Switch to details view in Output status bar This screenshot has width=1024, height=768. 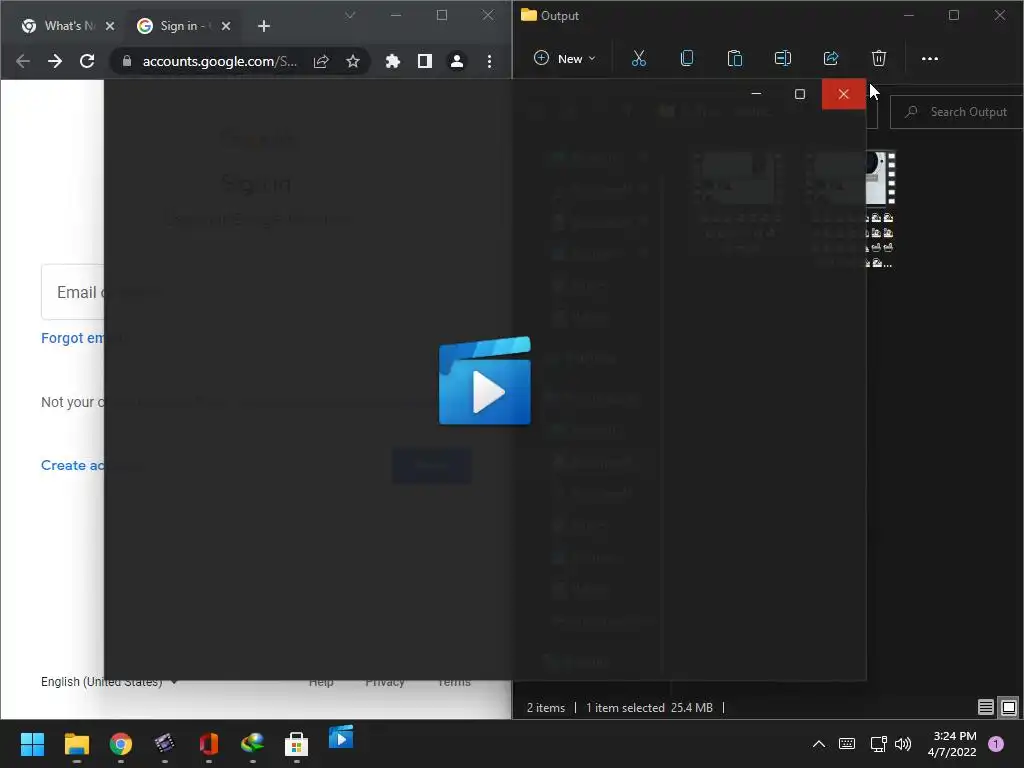(985, 707)
